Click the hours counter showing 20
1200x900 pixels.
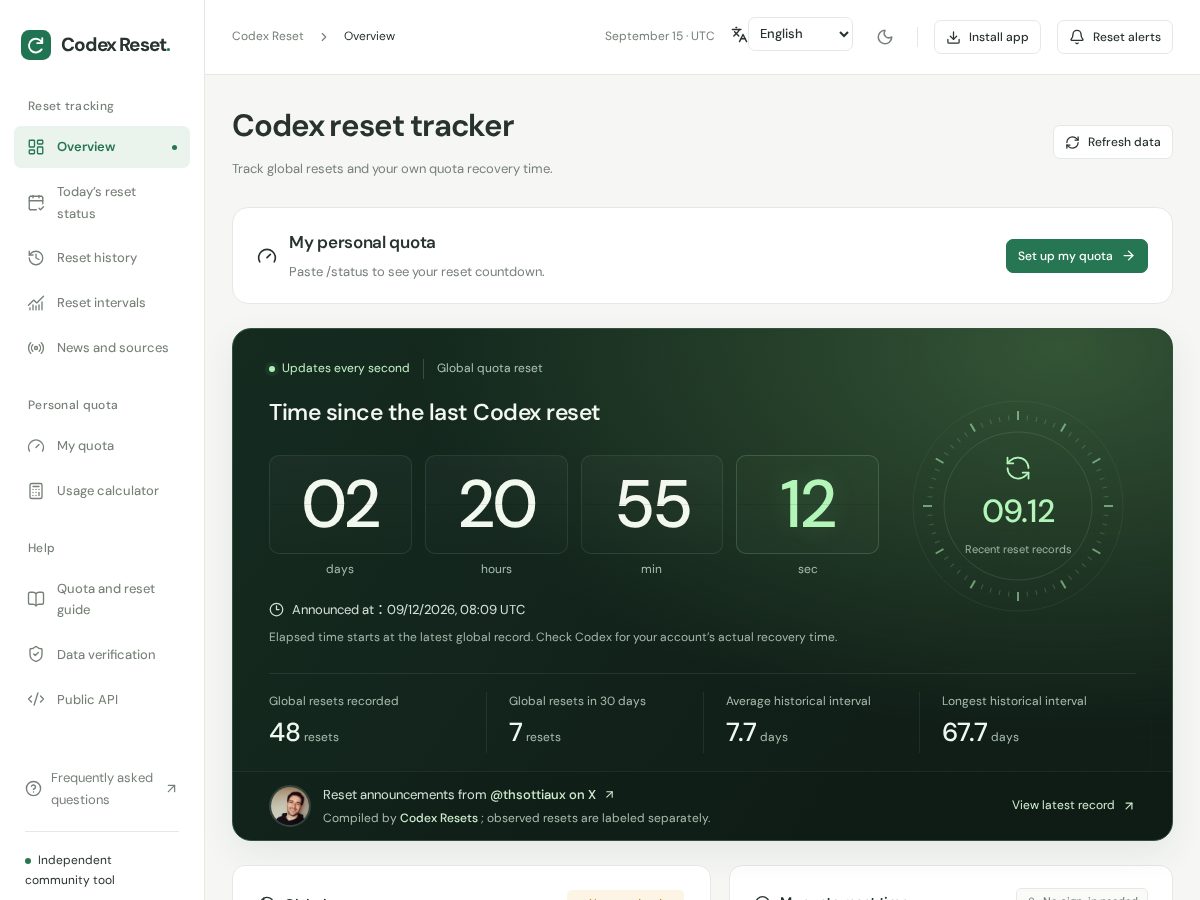coord(496,504)
